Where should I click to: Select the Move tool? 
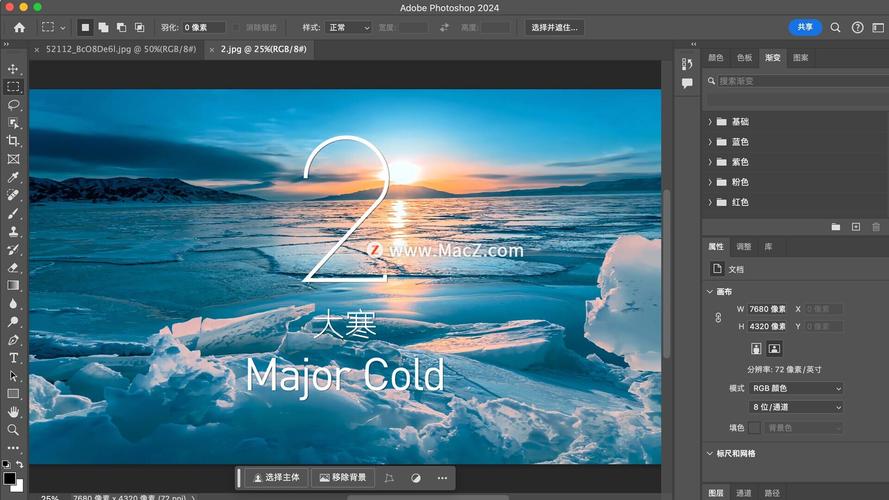(13, 69)
